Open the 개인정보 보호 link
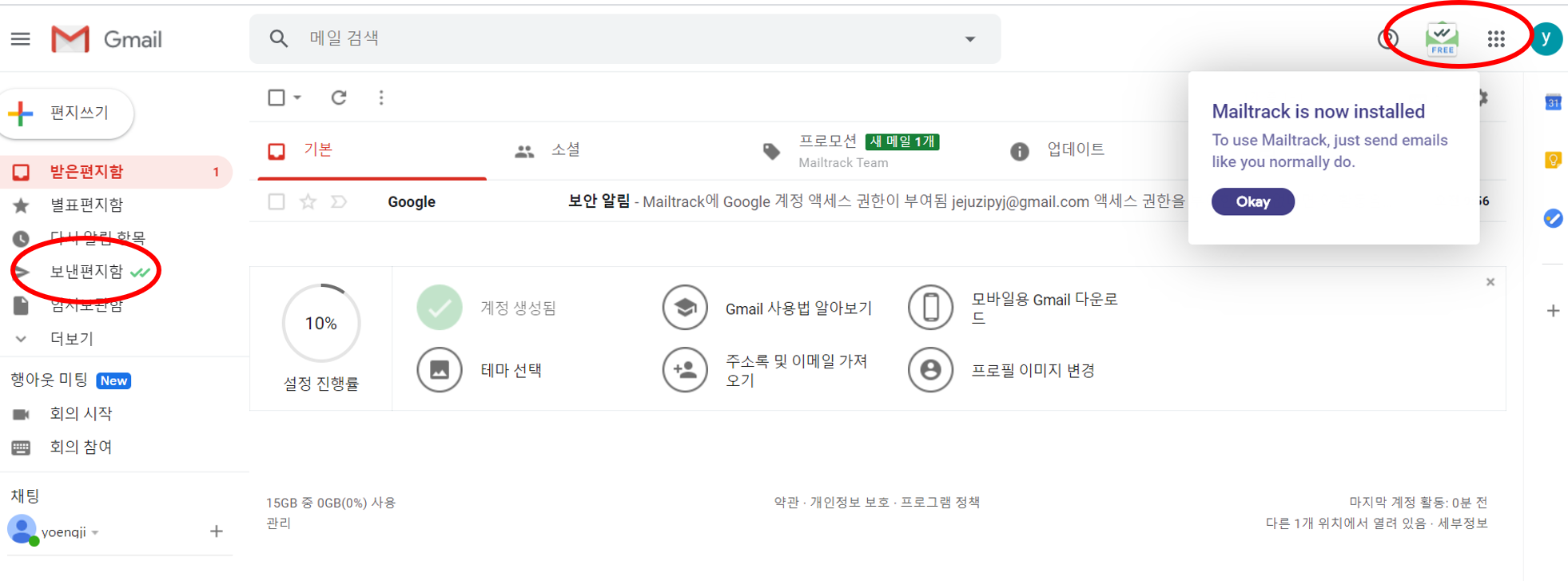 [850, 502]
